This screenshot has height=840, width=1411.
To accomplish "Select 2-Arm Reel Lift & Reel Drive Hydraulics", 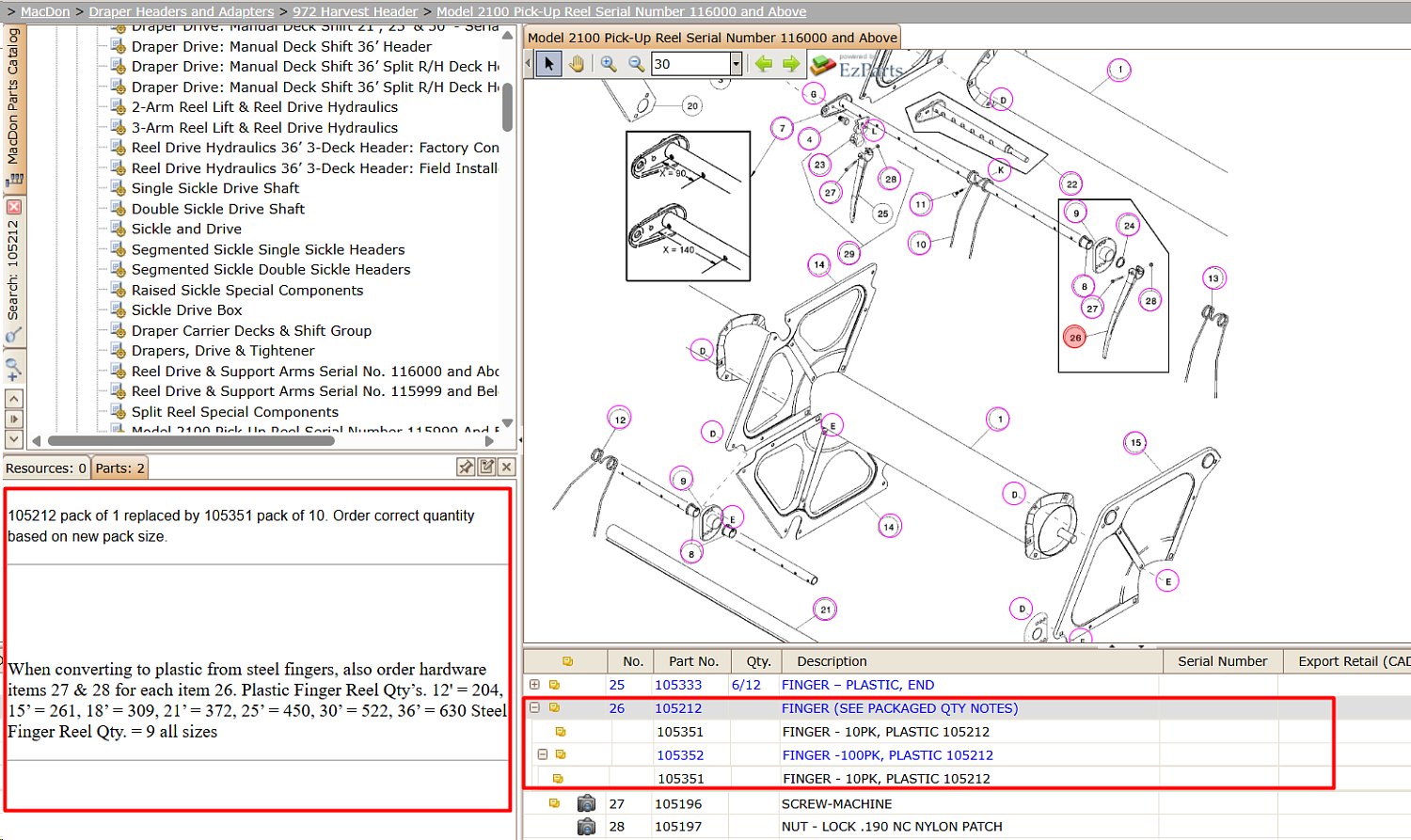I will [264, 107].
